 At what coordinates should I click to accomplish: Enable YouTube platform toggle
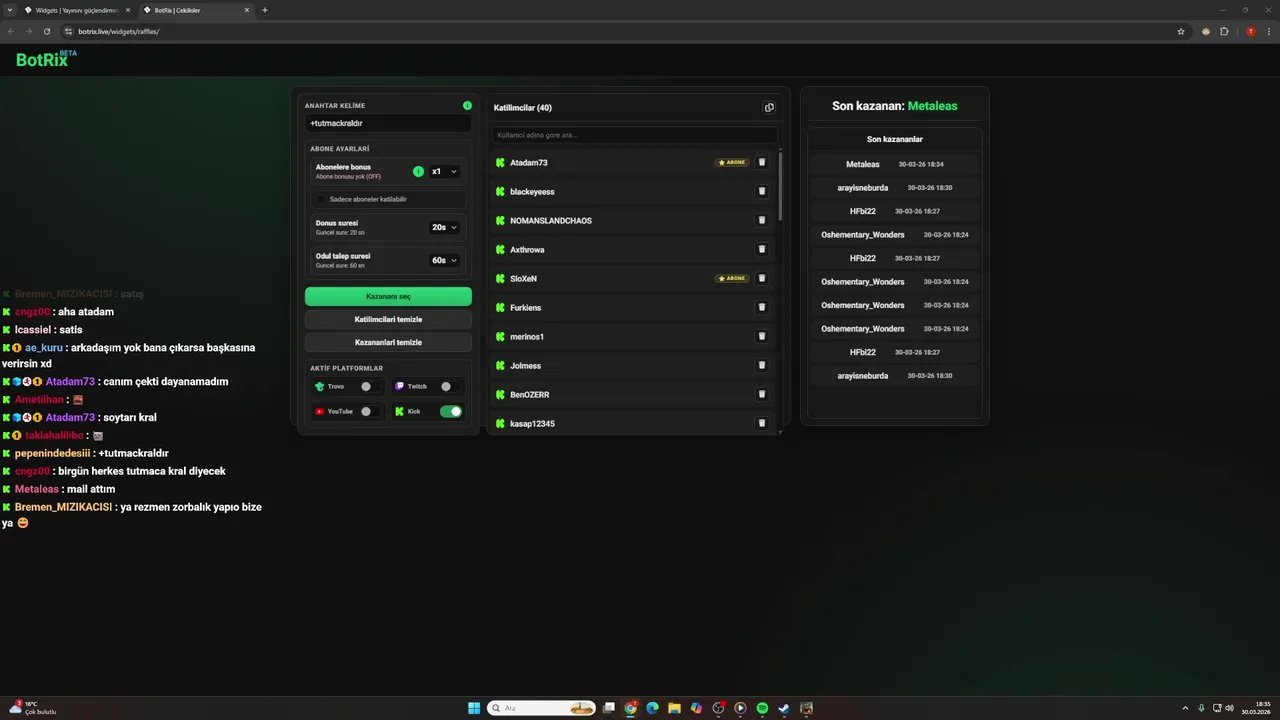(369, 411)
